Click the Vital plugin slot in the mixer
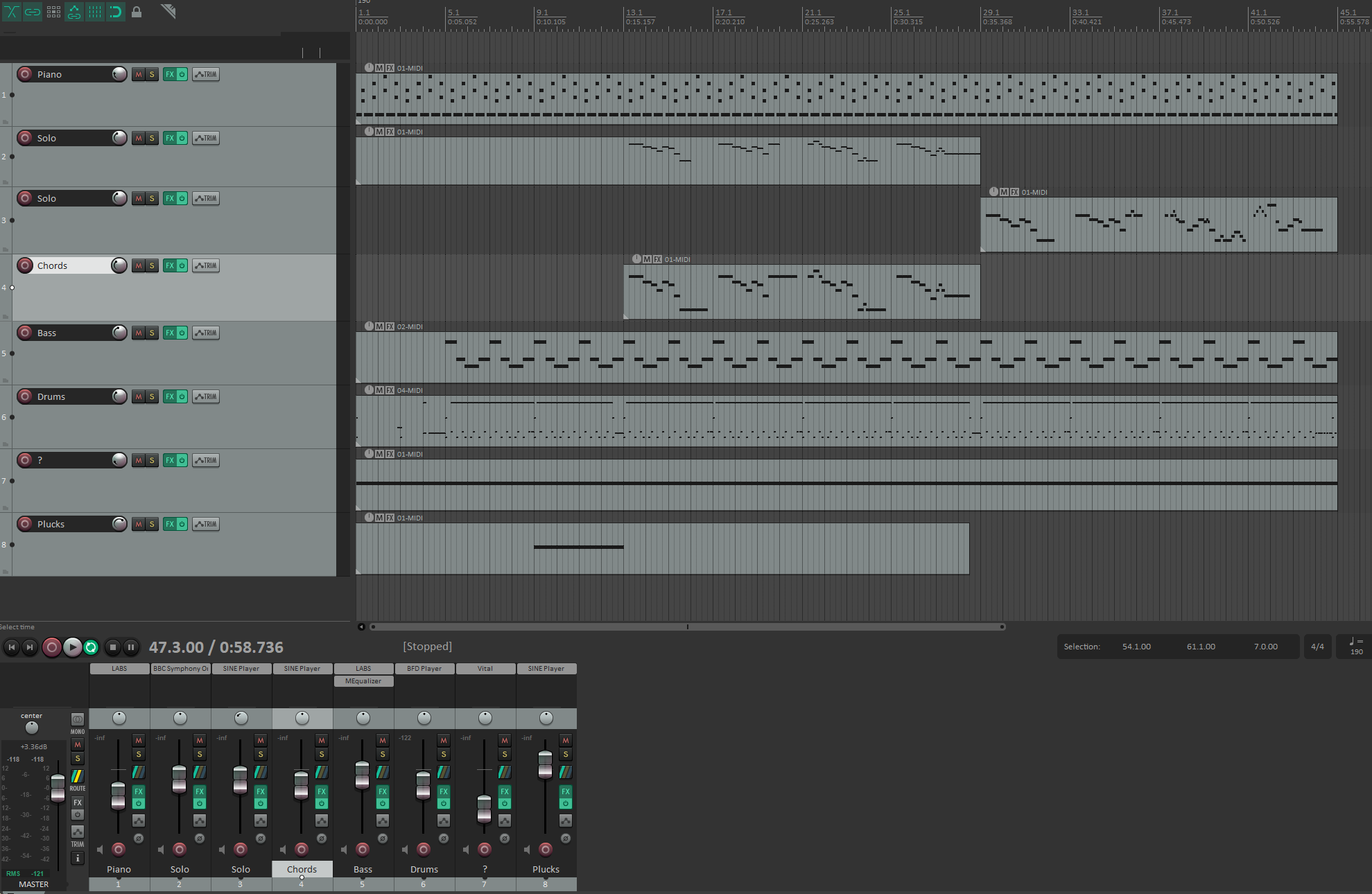 (485, 669)
